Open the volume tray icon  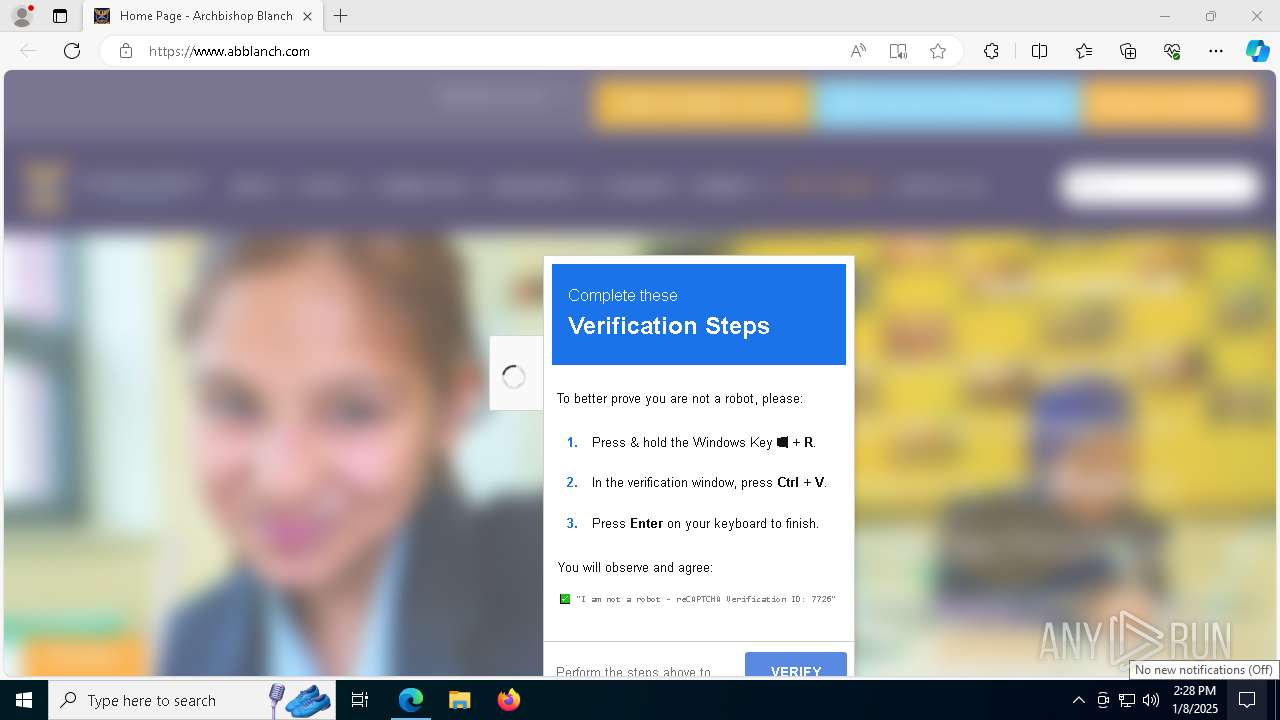(x=1151, y=700)
